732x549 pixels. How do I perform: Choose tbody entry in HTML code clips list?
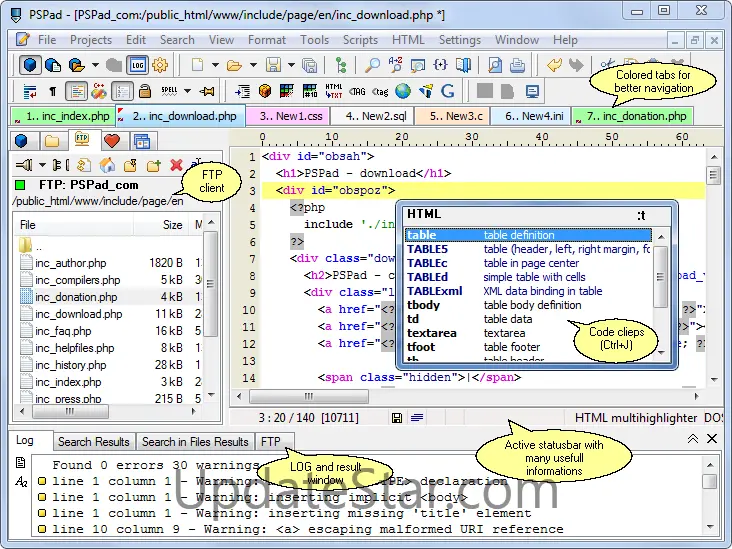coord(528,305)
